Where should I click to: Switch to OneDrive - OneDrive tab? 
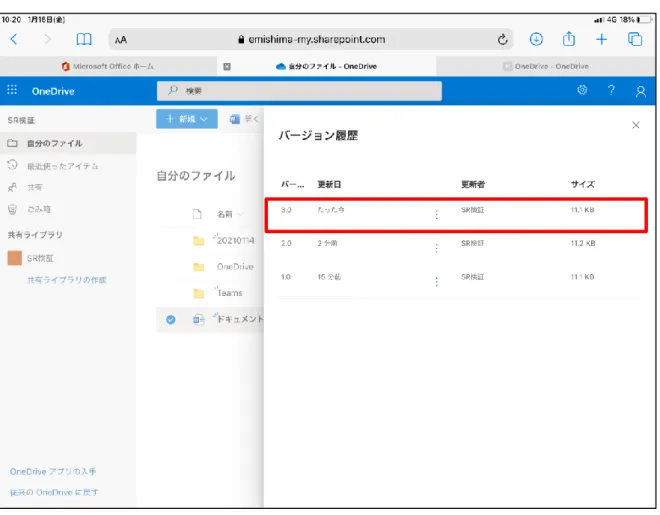(x=546, y=66)
